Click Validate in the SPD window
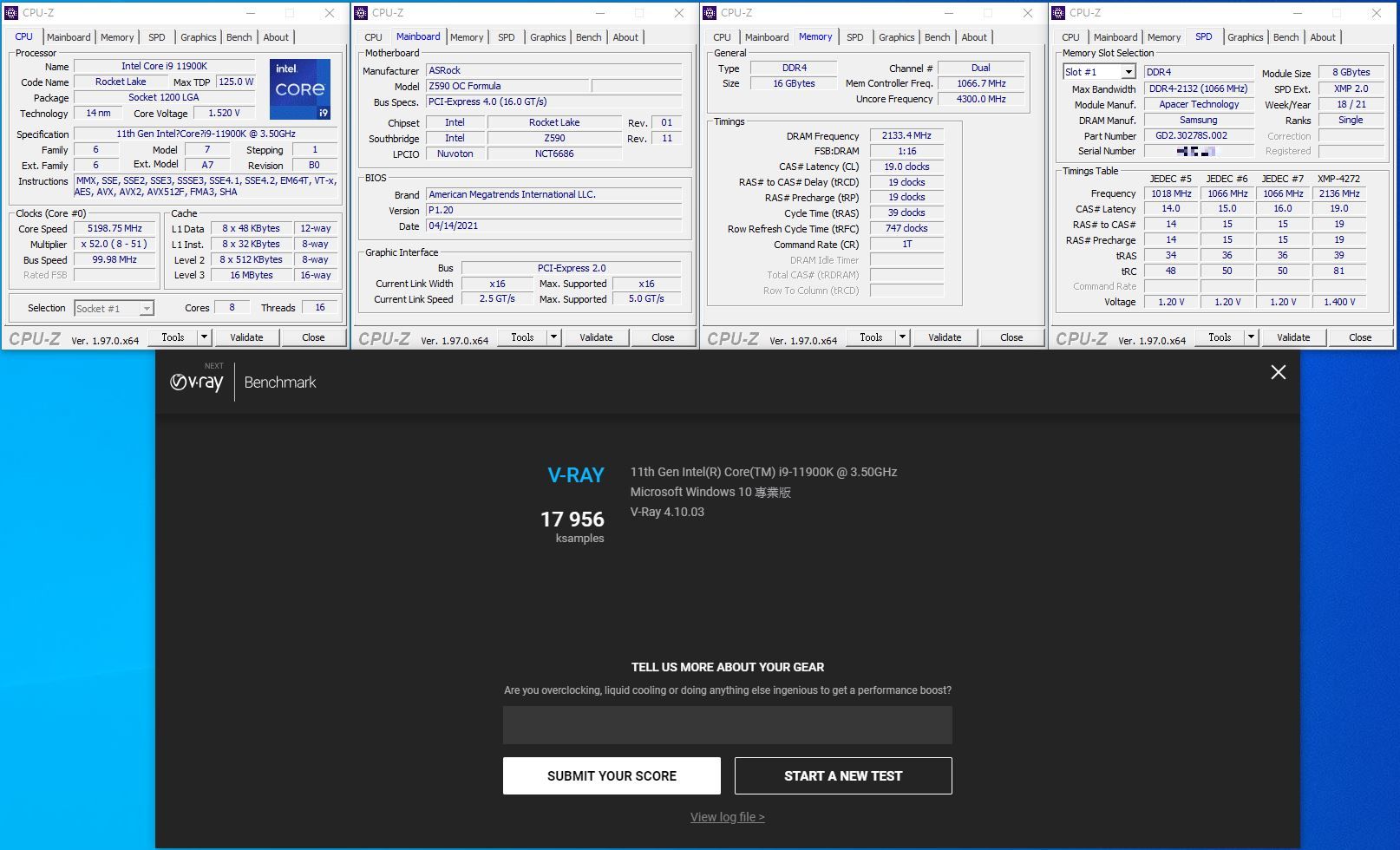 1293,337
